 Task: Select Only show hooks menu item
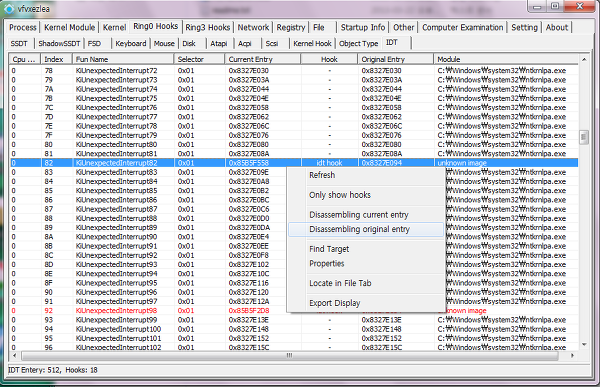(x=365, y=195)
